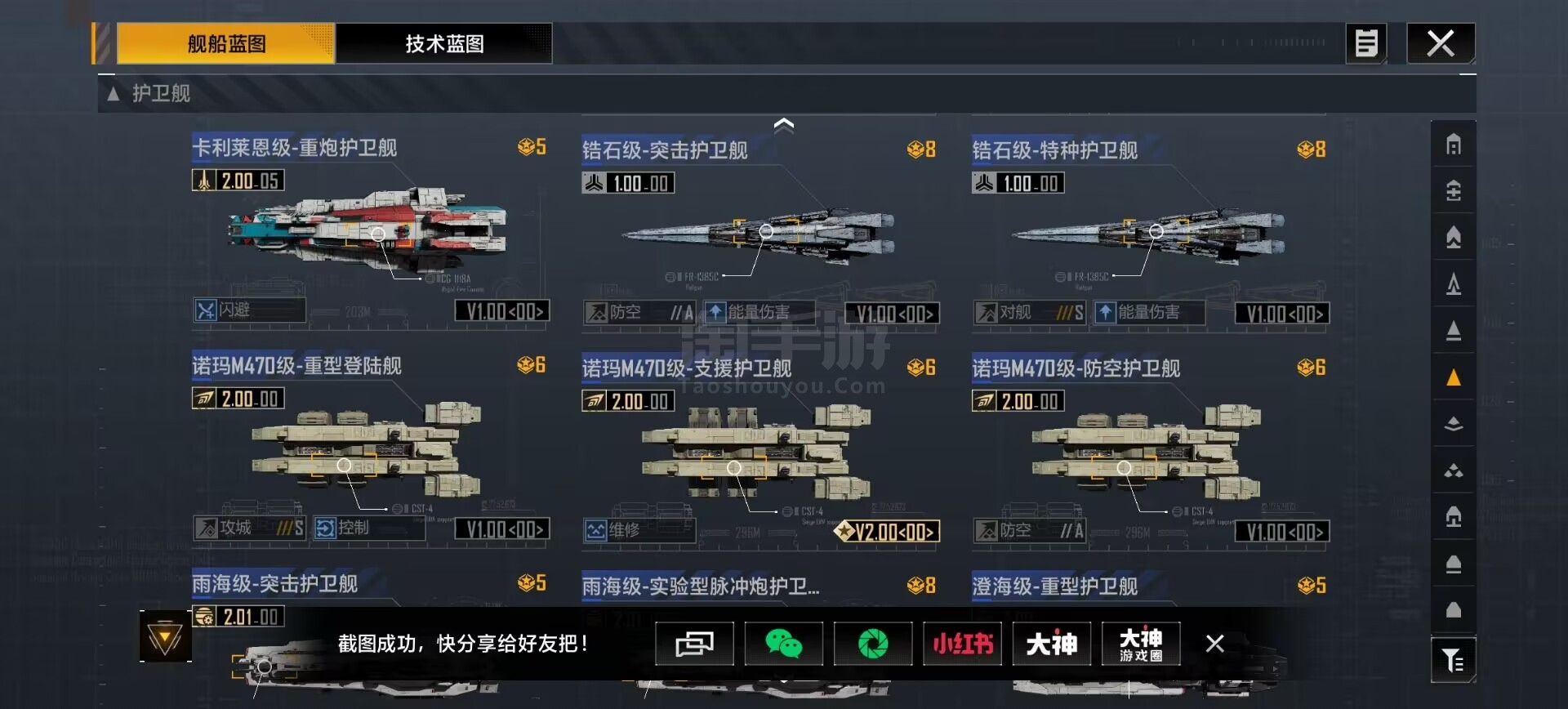The height and width of the screenshot is (709, 1568).
Task: Open the 大神游戏圈 share option
Action: (1140, 644)
